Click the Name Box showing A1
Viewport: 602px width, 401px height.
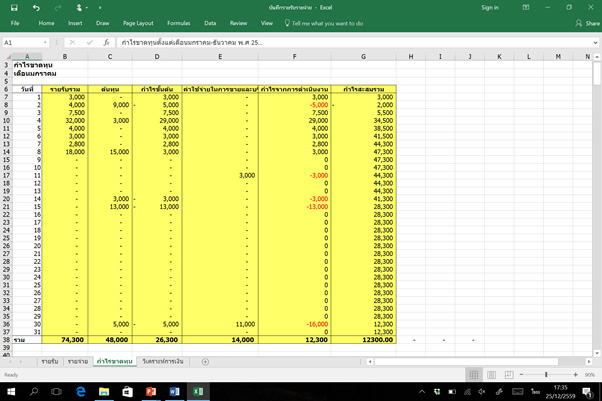pyautogui.click(x=22, y=43)
